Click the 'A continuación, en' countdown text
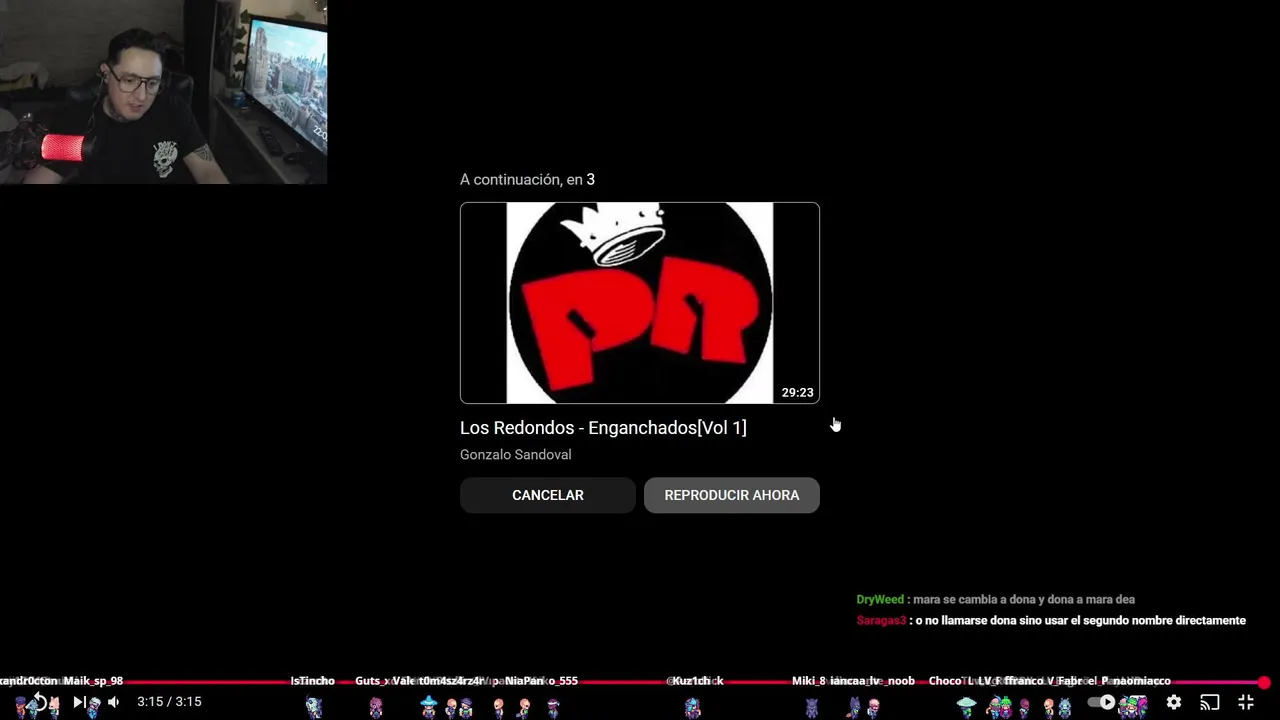 click(x=527, y=180)
